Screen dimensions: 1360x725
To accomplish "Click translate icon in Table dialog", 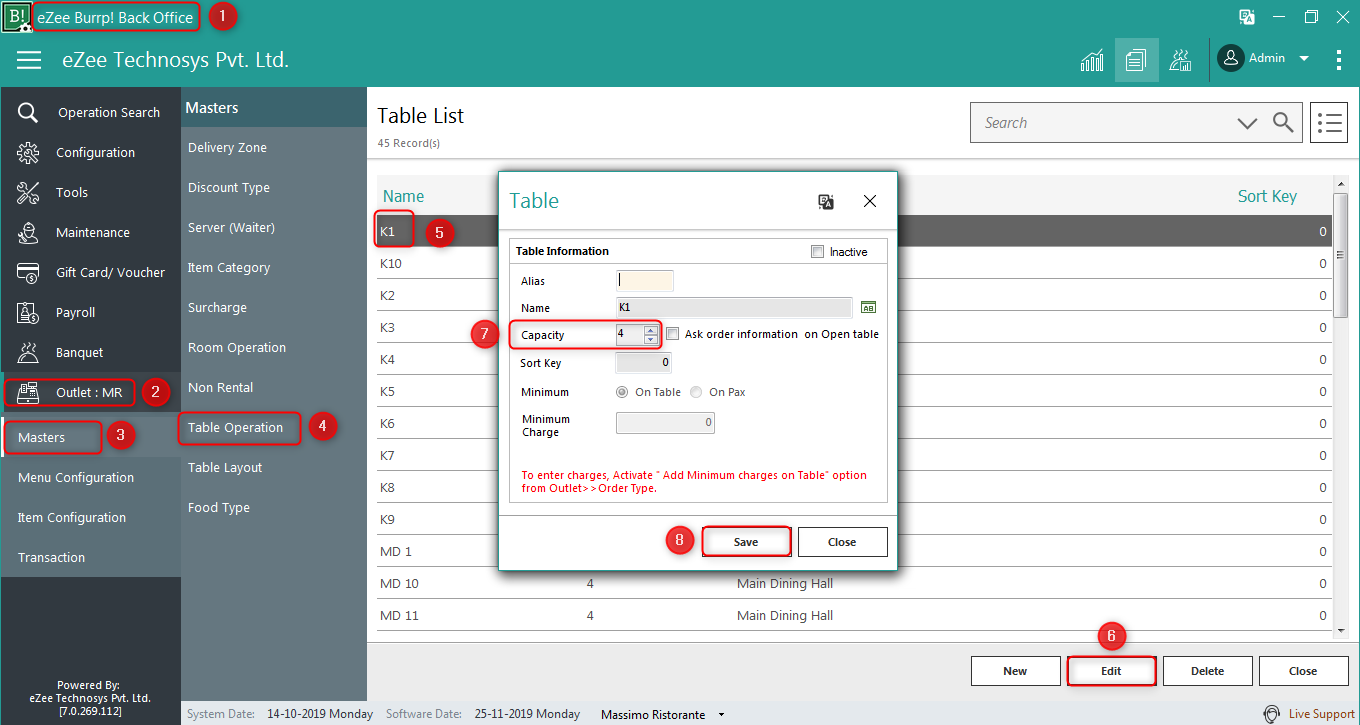I will [826, 201].
